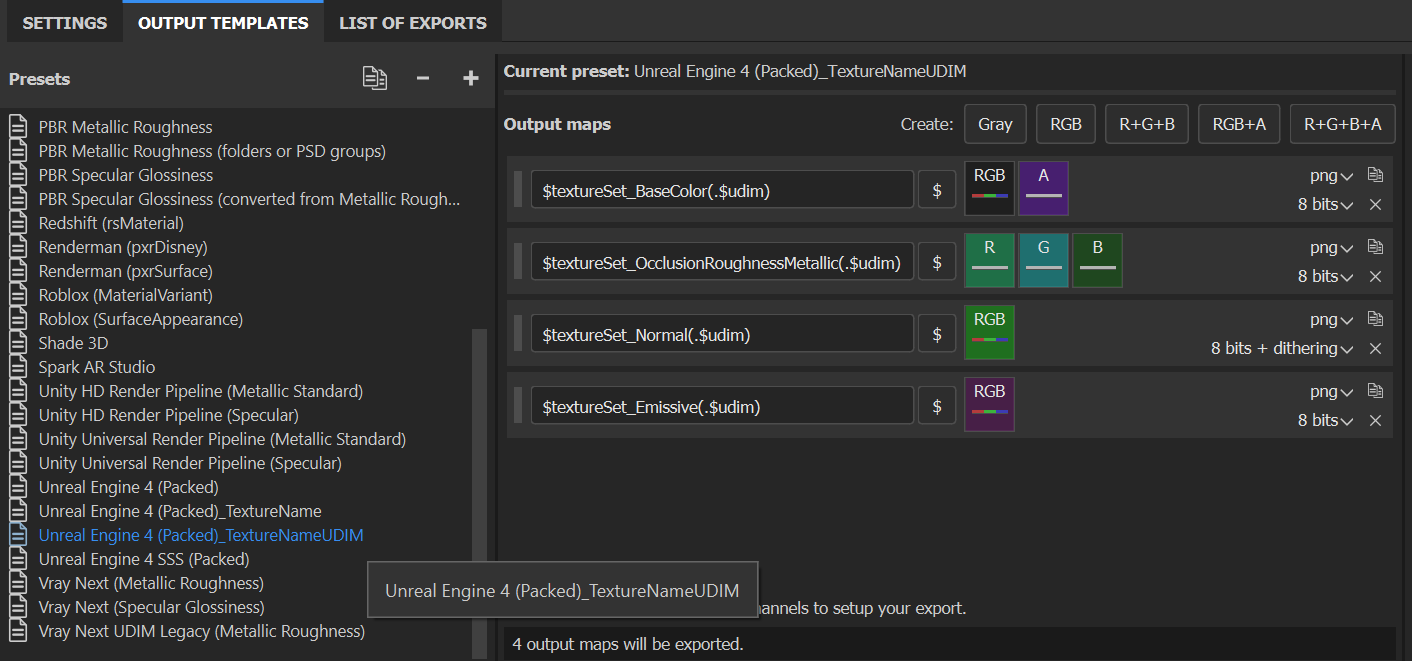Create an R+G+B output map
This screenshot has width=1412, height=661.
click(1147, 124)
